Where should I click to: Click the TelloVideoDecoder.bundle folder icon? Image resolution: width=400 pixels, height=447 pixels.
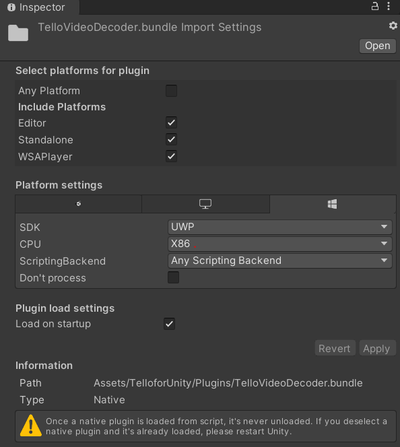click(18, 33)
